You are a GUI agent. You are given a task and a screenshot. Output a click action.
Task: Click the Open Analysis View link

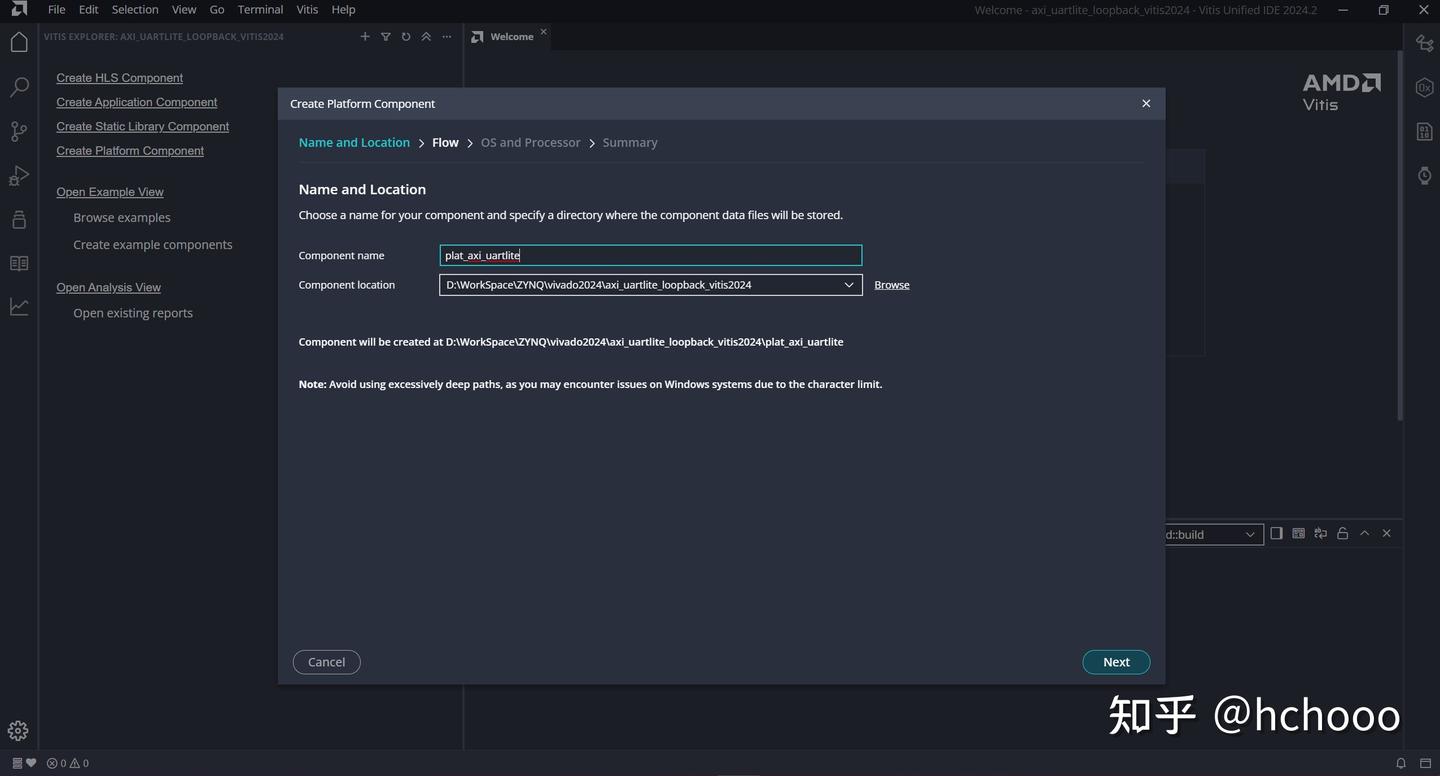[108, 287]
